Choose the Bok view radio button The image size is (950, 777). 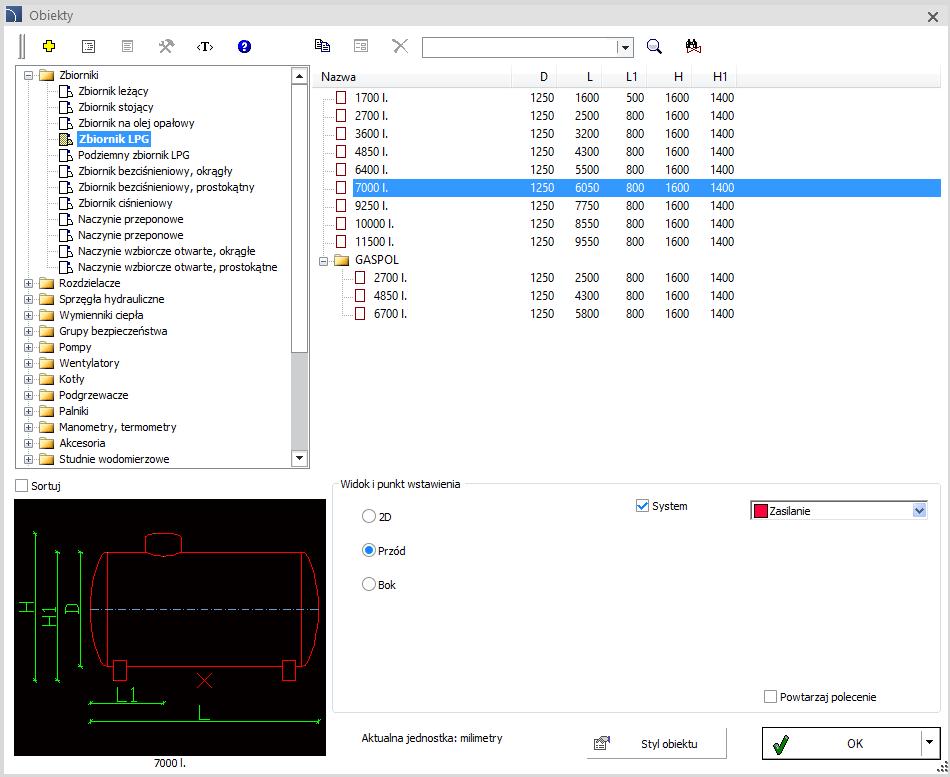[x=368, y=584]
